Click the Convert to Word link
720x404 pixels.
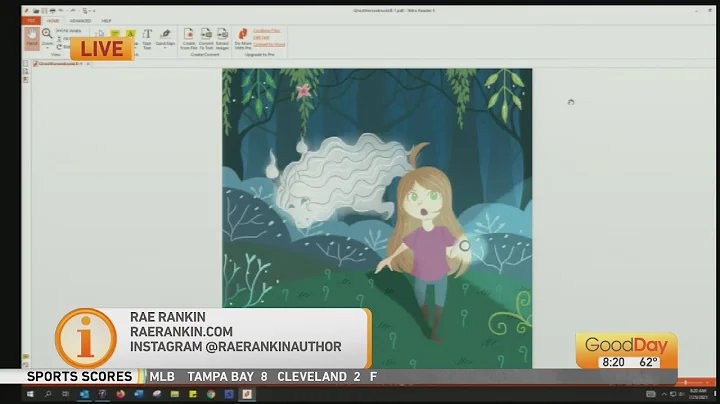click(269, 45)
